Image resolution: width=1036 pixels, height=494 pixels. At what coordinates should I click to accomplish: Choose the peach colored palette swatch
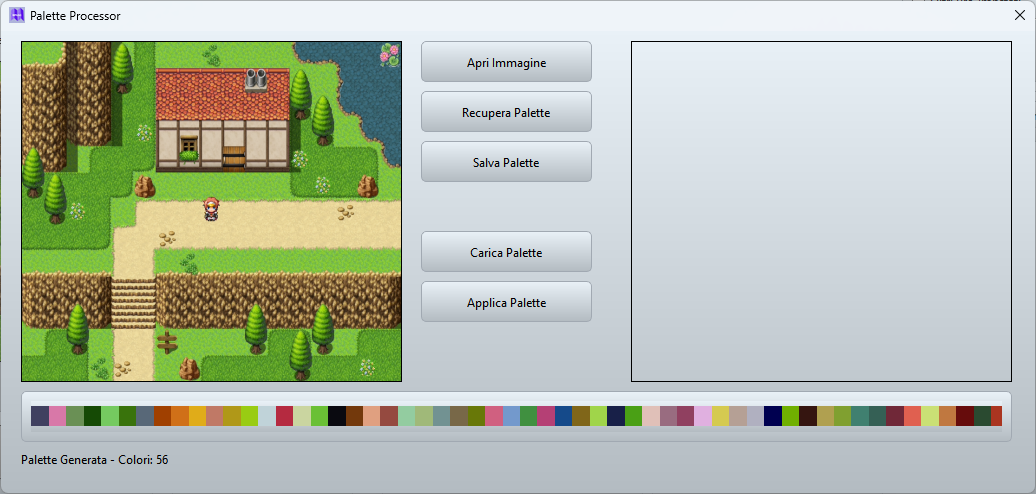[x=370, y=416]
